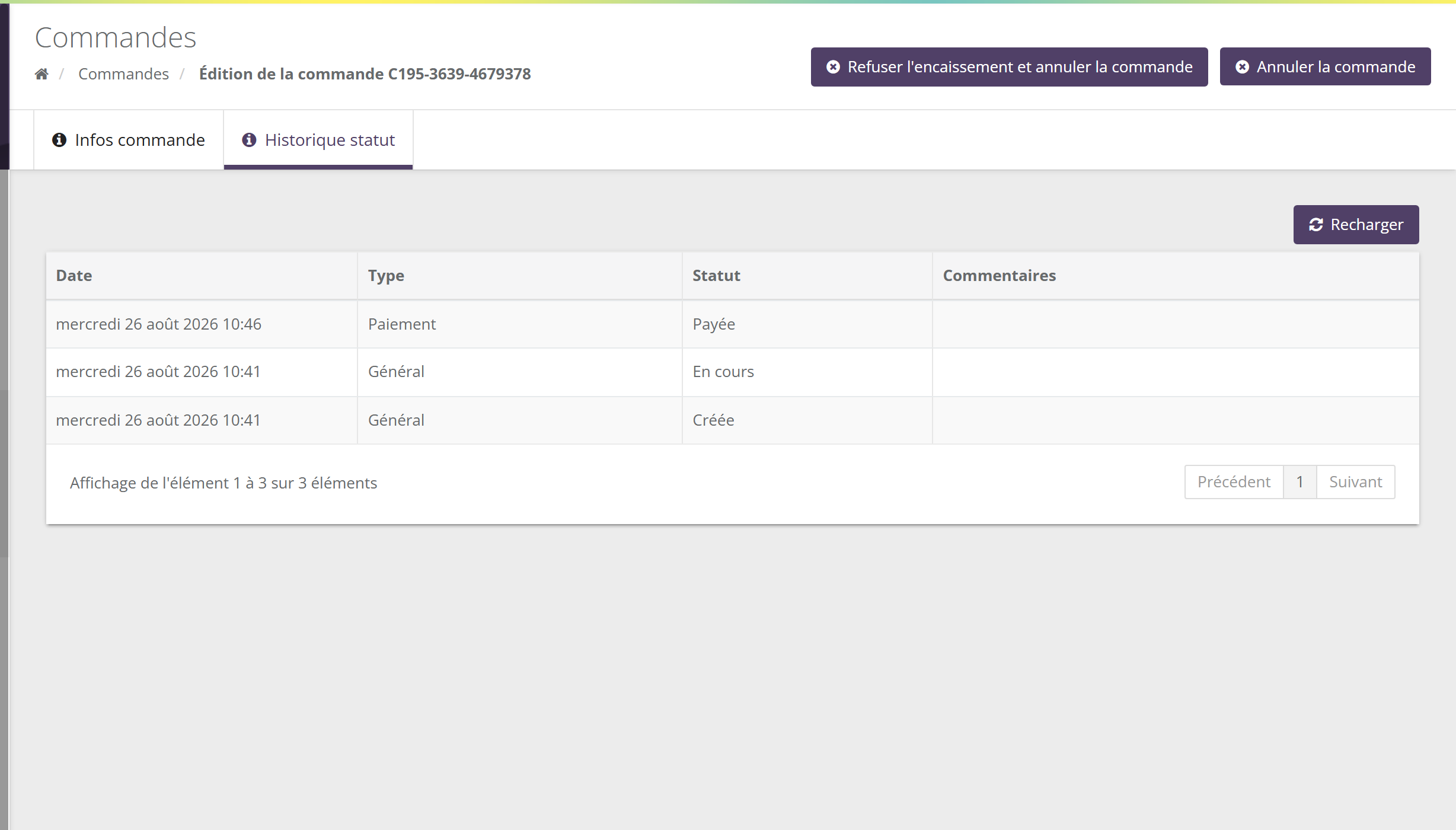Open the Commandes breadcrumb link
Viewport: 1456px width, 830px height.
pos(123,74)
